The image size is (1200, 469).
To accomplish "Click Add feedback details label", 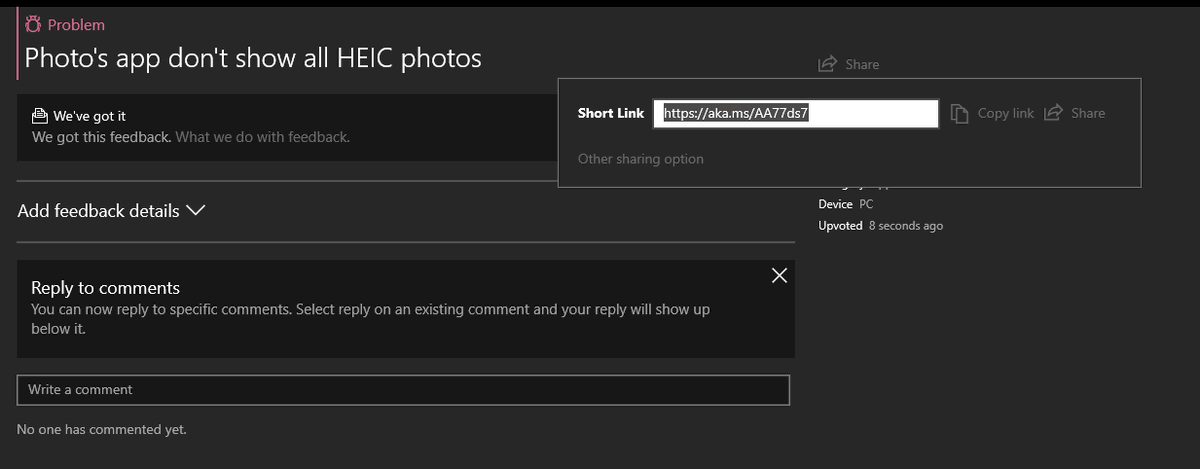I will [x=99, y=211].
